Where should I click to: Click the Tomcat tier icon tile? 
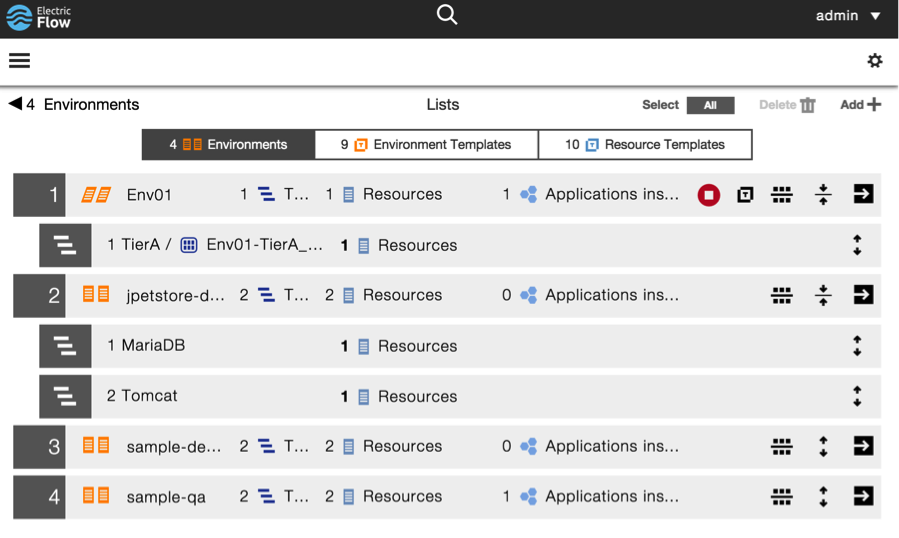[x=65, y=396]
